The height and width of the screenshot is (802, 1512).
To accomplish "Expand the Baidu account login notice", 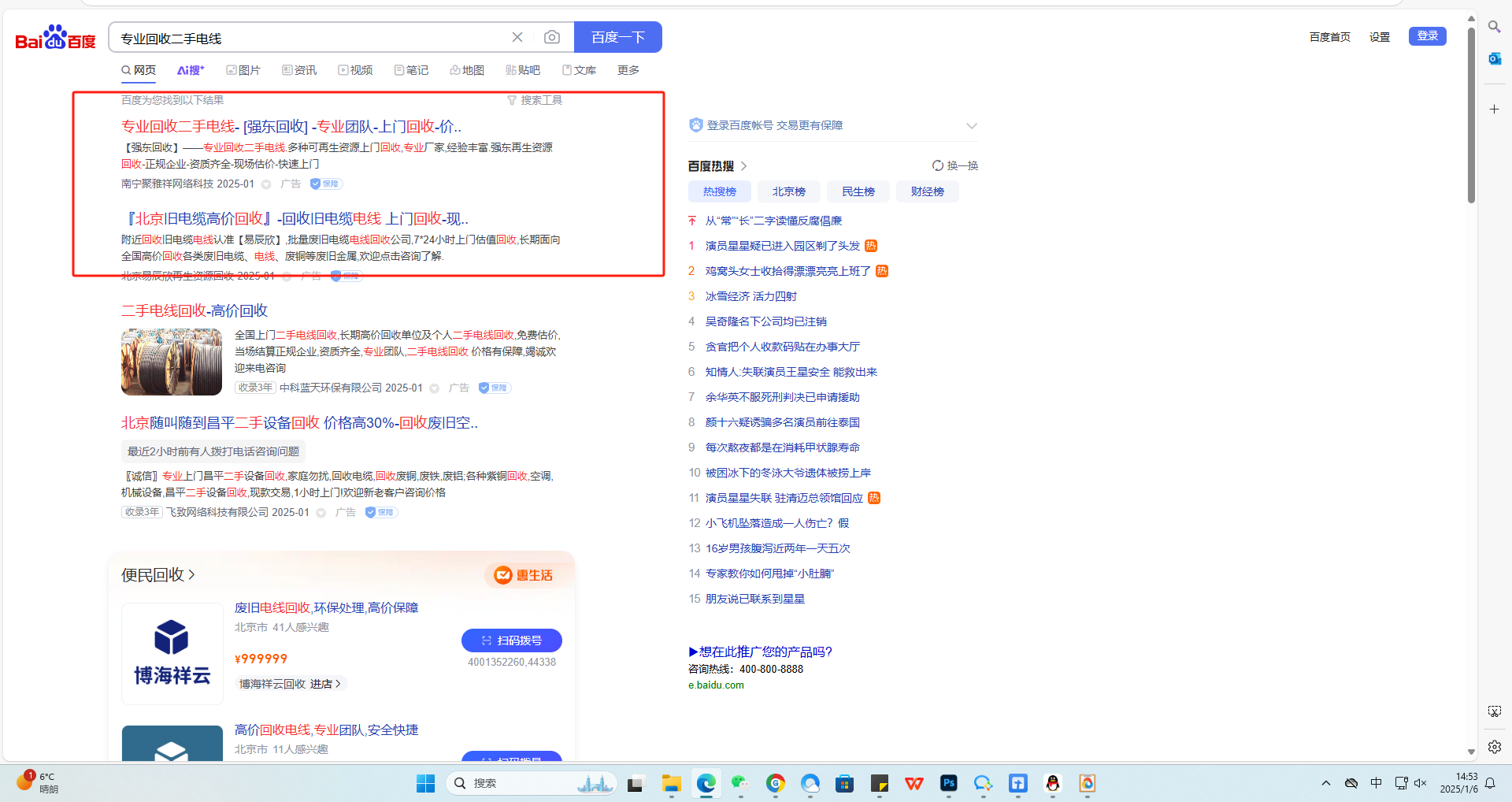I will 971,126.
